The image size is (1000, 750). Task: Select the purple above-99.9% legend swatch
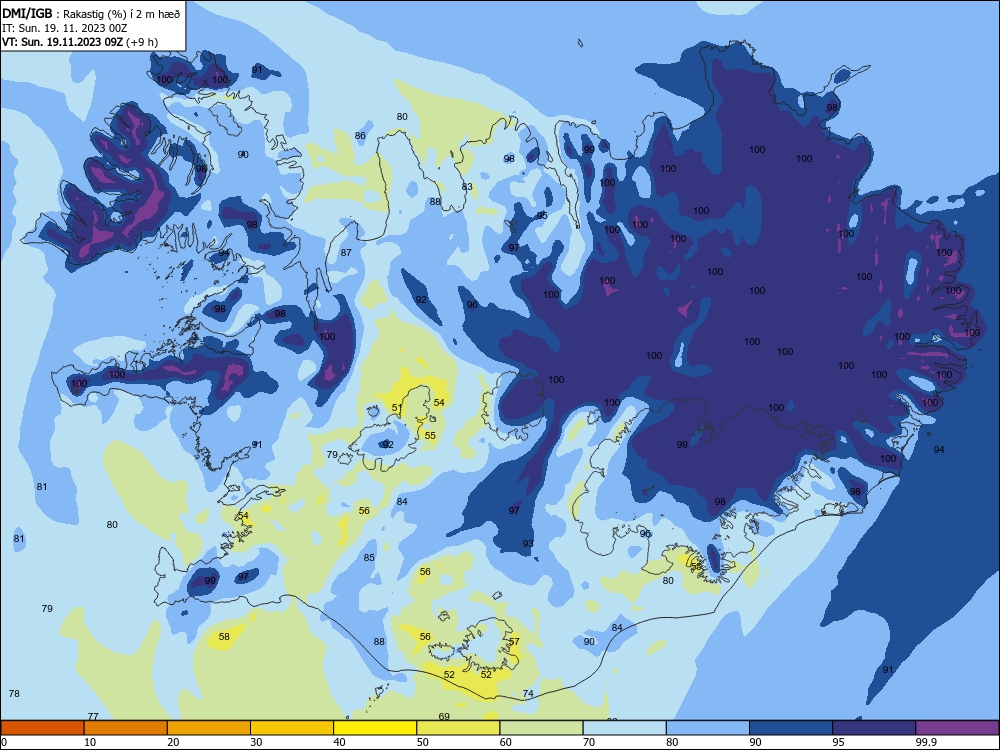click(x=957, y=728)
